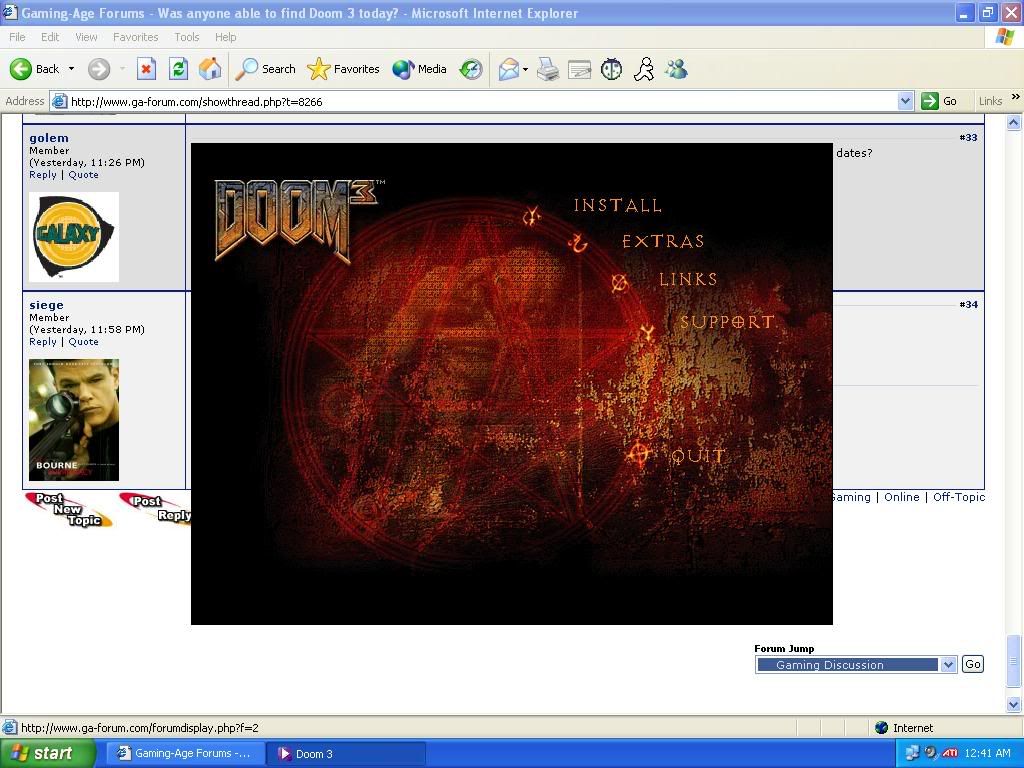This screenshot has width=1024, height=768.
Task: Click the Go button next to Forum Jump
Action: pyautogui.click(x=972, y=664)
